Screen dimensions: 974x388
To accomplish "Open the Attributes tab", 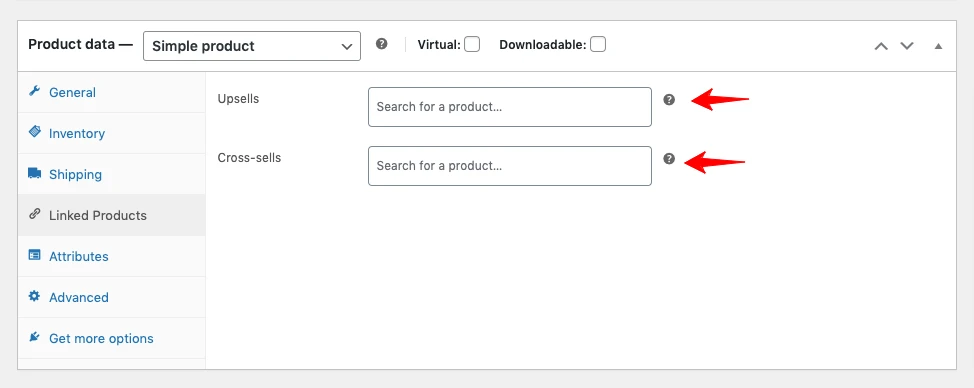I will tap(112, 256).
